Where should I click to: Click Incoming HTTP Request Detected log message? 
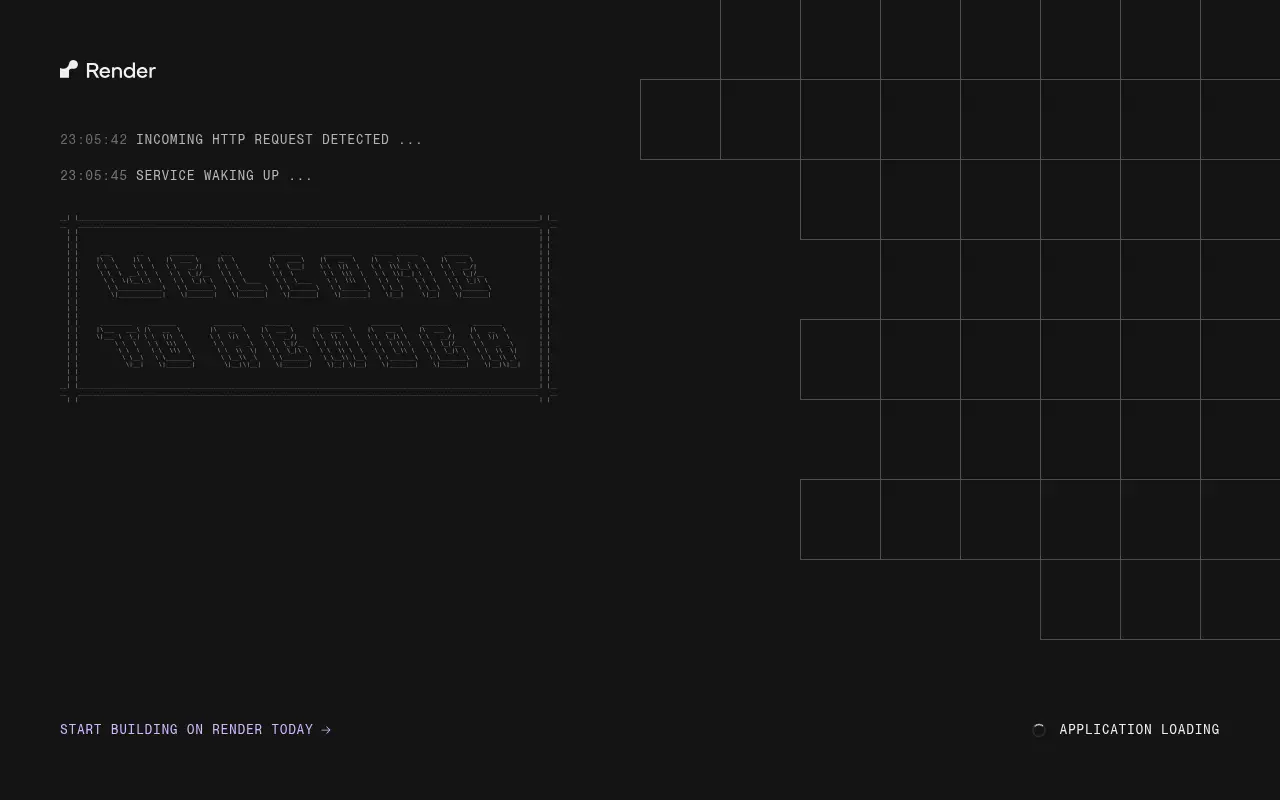263,140
